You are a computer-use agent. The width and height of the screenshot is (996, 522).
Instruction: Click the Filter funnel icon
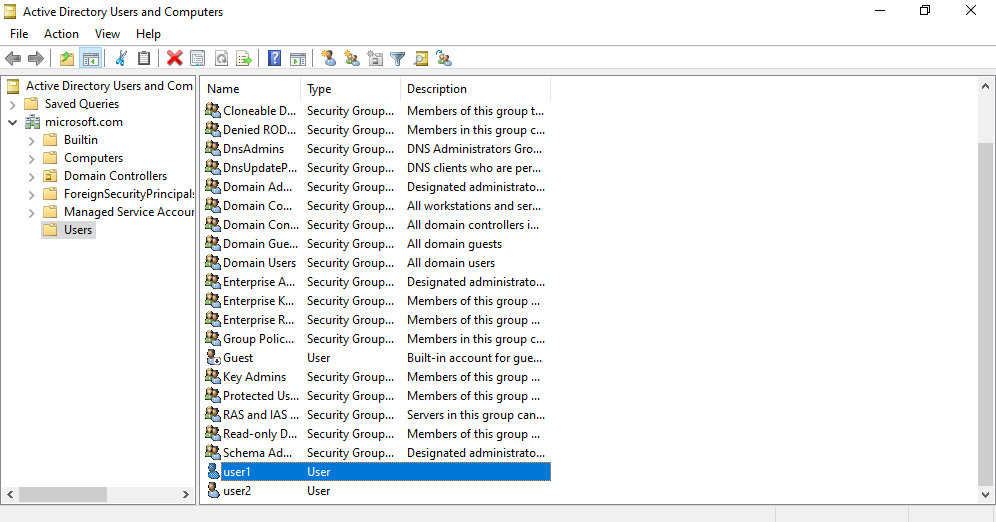(398, 59)
